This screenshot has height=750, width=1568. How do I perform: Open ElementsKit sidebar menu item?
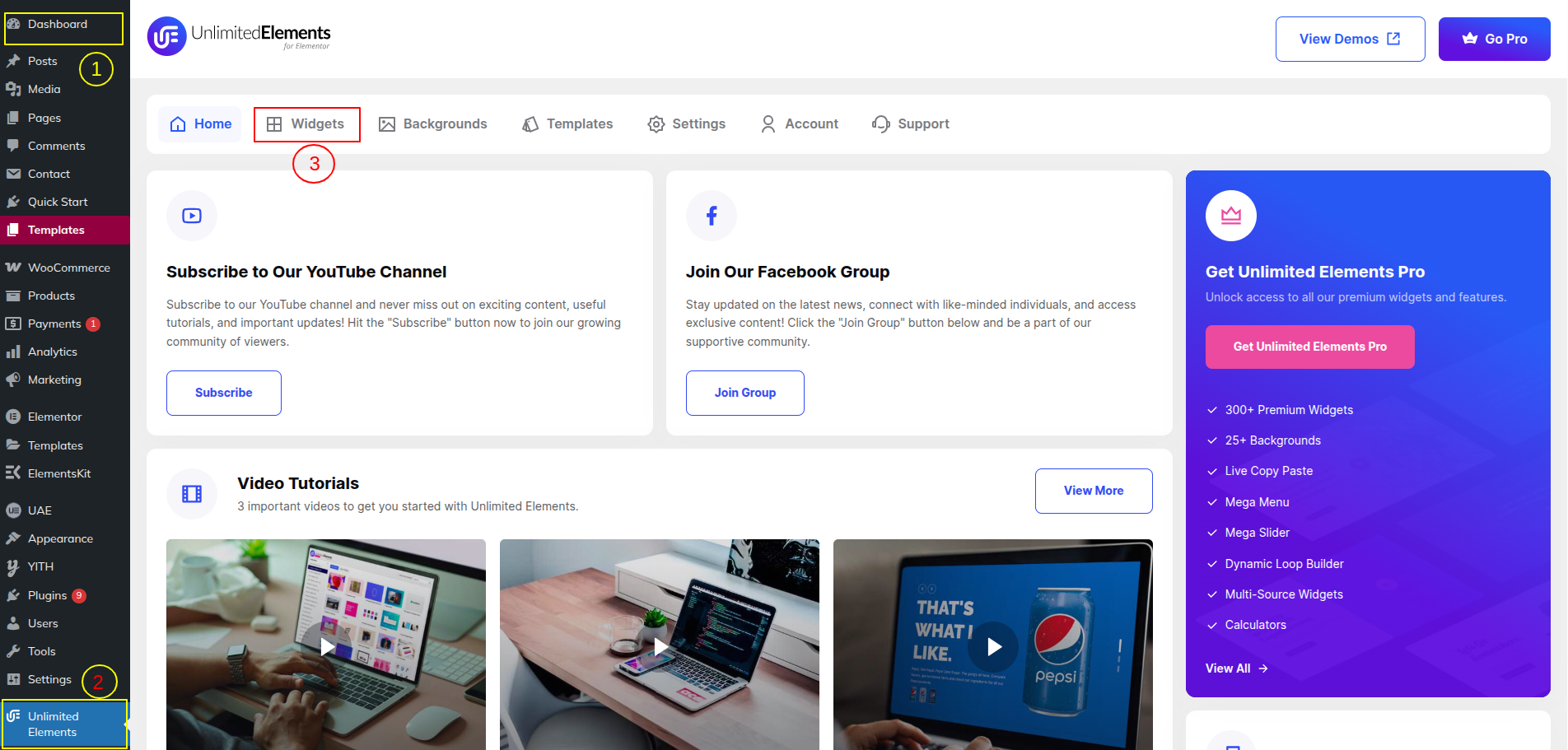[x=59, y=473]
